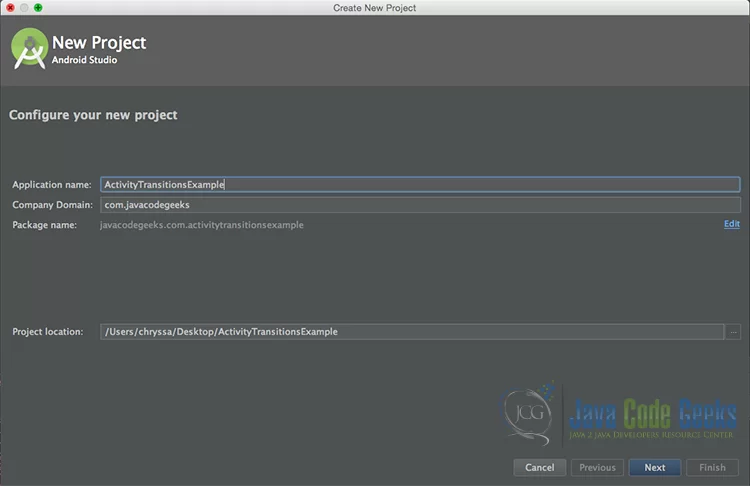The image size is (750, 486).
Task: Click the Cancel button
Action: click(x=540, y=467)
